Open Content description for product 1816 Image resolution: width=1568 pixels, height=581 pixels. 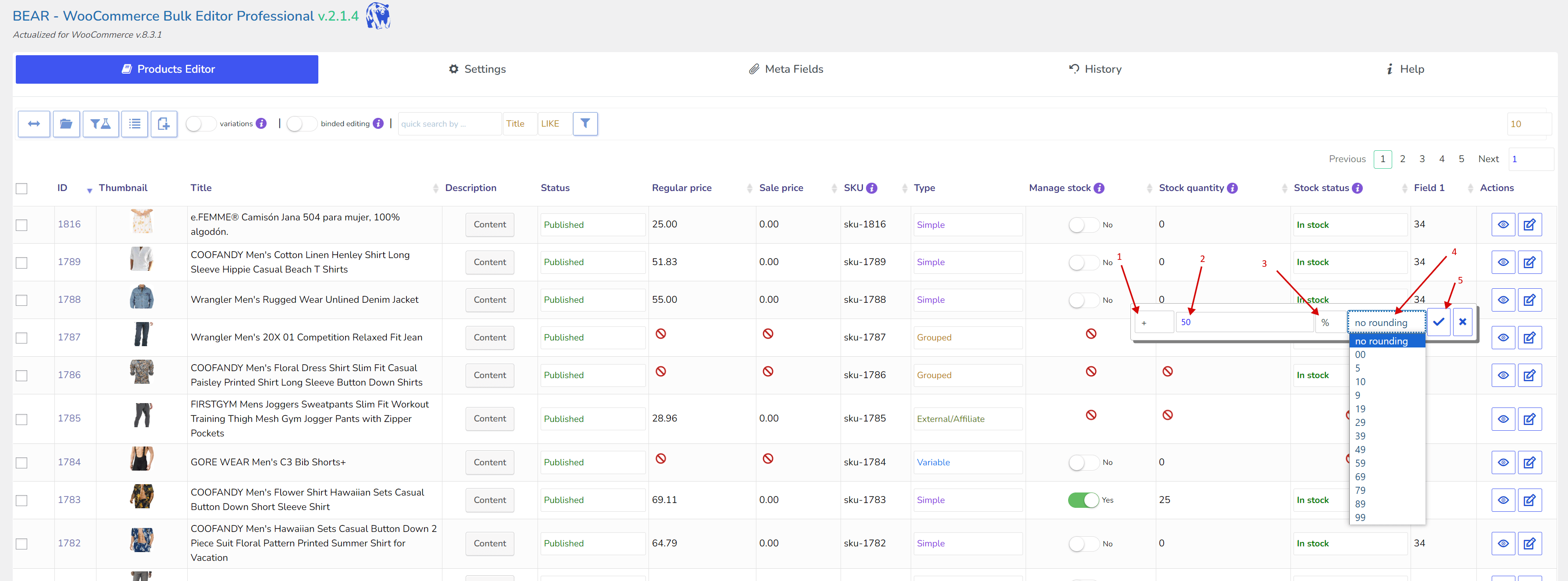tap(489, 224)
